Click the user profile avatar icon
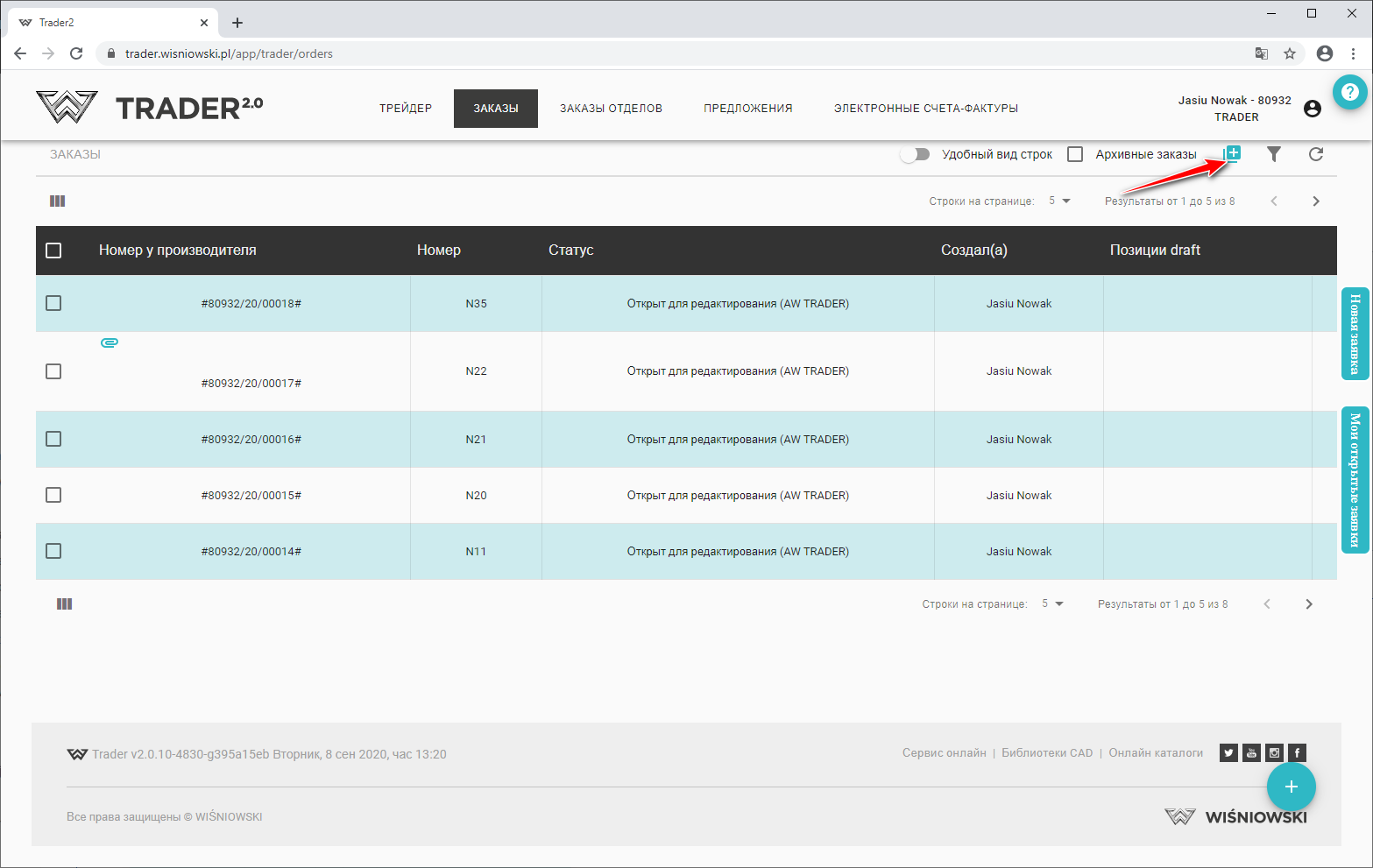 click(x=1312, y=109)
